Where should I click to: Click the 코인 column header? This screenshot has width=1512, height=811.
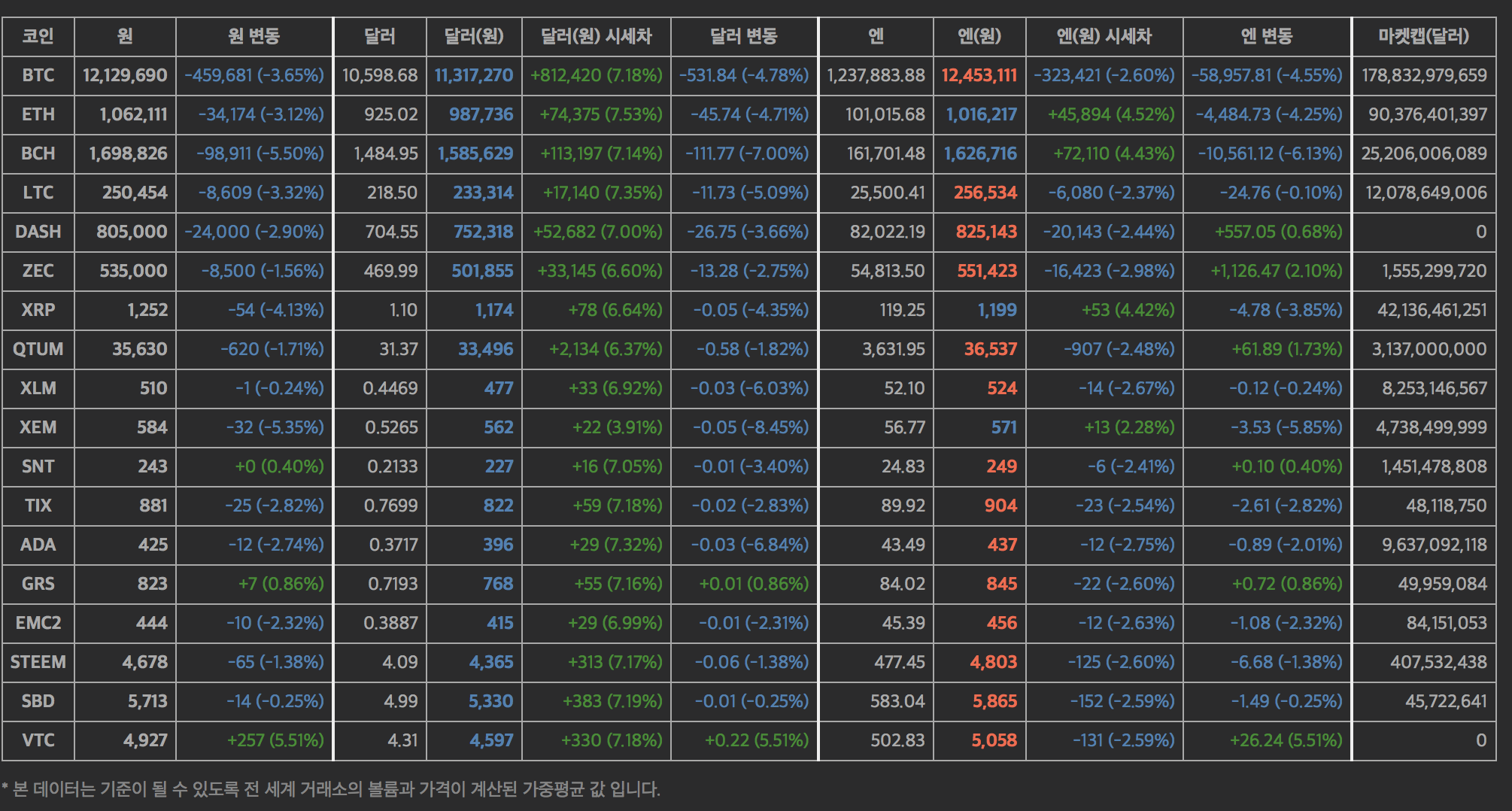(38, 36)
